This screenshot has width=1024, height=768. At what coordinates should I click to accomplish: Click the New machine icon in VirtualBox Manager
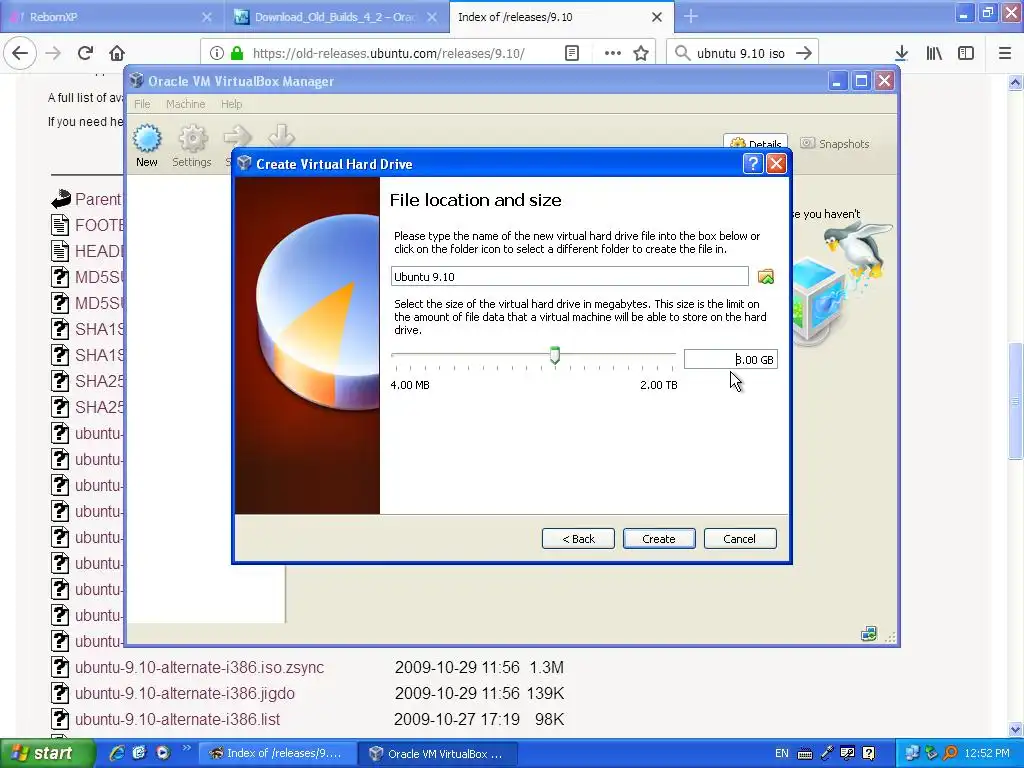[147, 146]
